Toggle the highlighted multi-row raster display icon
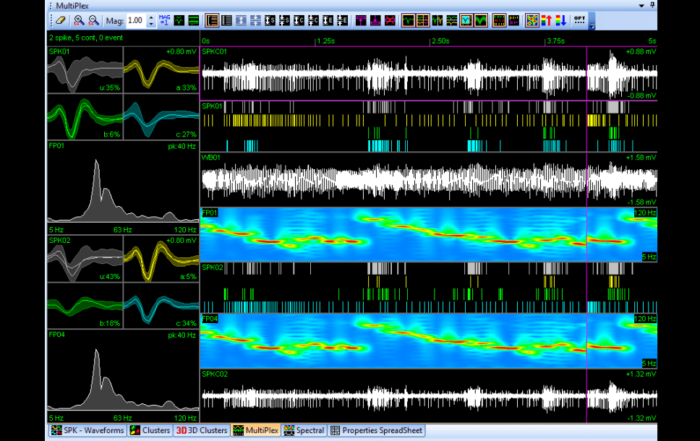 [x=422, y=21]
